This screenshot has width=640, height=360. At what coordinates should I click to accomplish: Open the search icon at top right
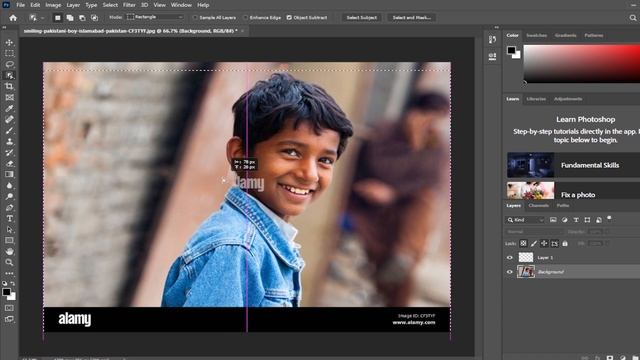click(633, 18)
